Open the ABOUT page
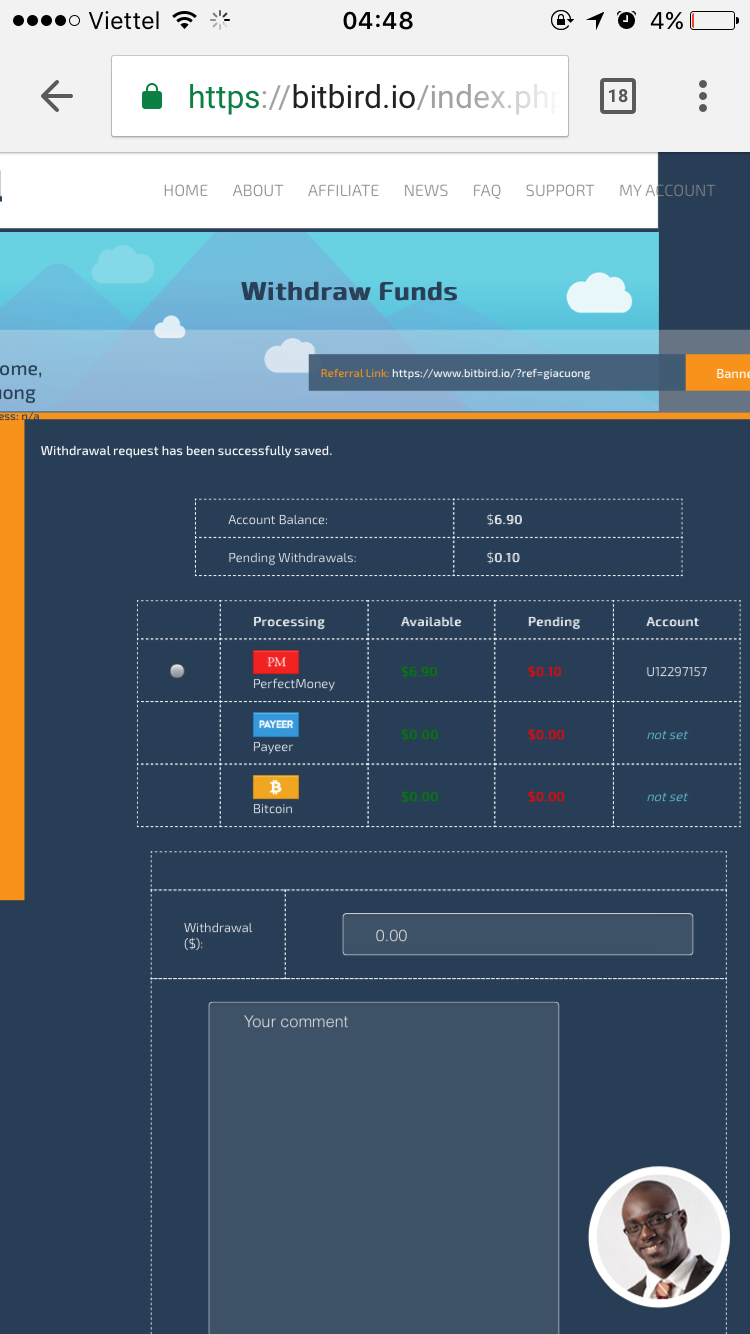Image resolution: width=750 pixels, height=1334 pixels. coord(258,190)
